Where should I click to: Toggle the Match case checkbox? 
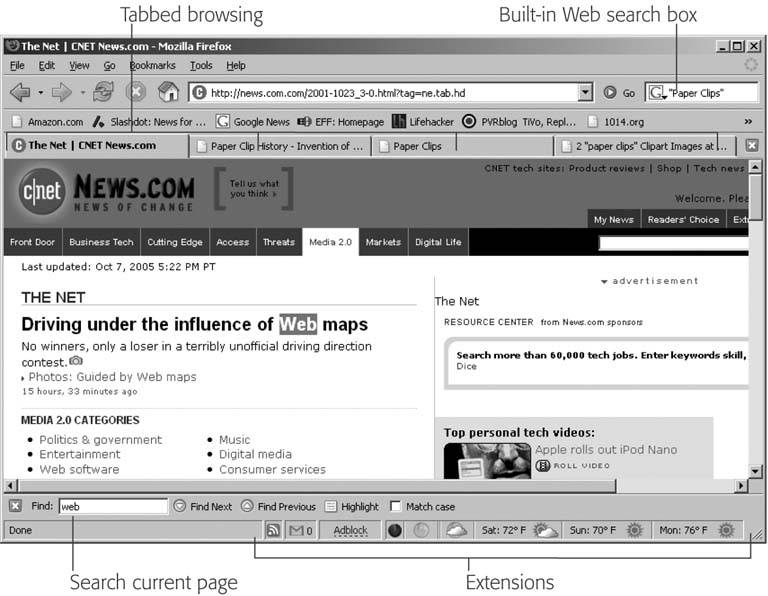click(x=396, y=507)
